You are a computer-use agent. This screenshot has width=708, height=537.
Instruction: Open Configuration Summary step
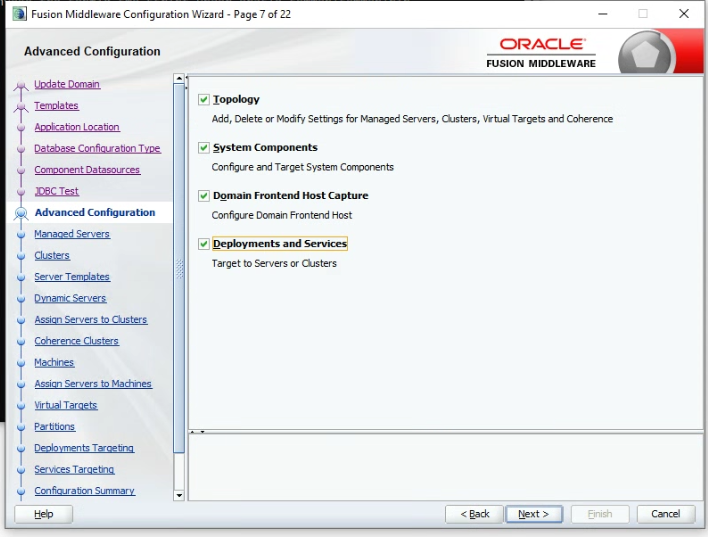[x=84, y=490]
